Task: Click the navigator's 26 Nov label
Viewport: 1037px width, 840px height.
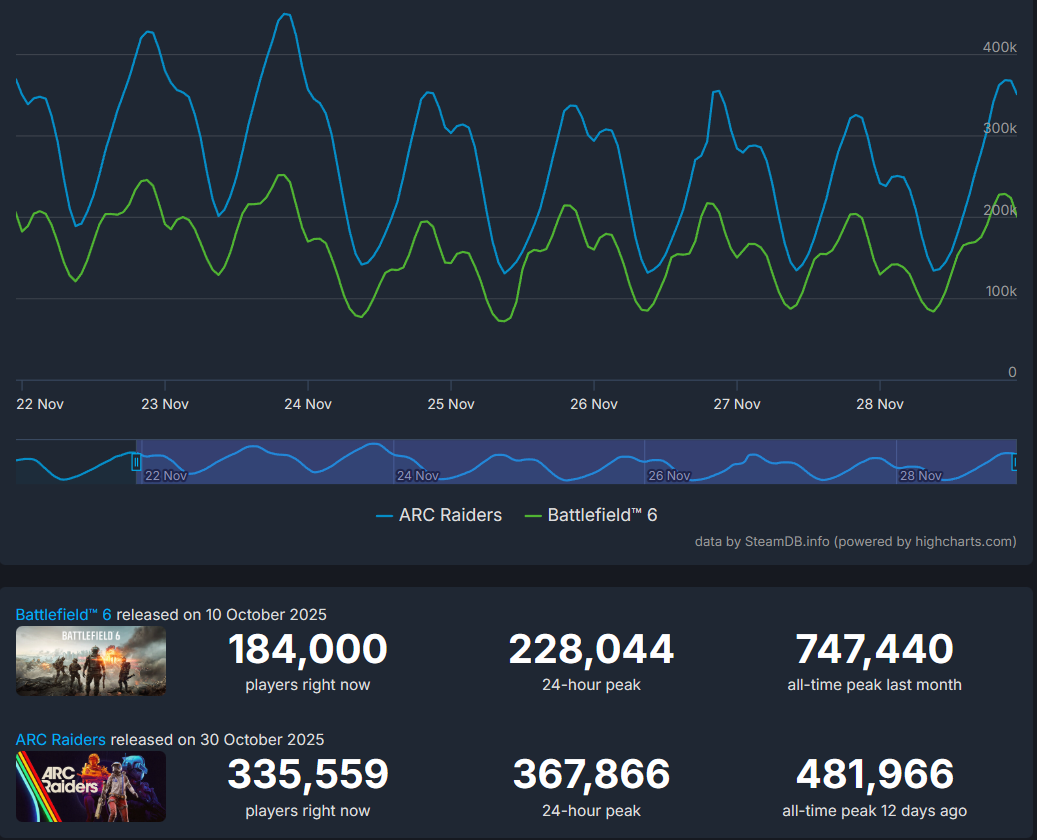Action: (669, 476)
